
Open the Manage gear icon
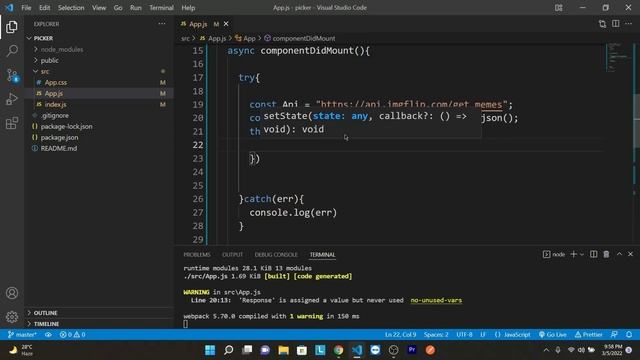coord(12,316)
